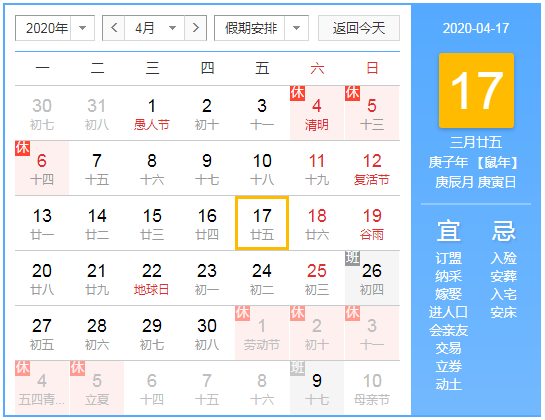Image resolution: width=545 pixels, height=420 pixels.
Task: Select April 6 rest day
Action: pyautogui.click(x=42, y=168)
